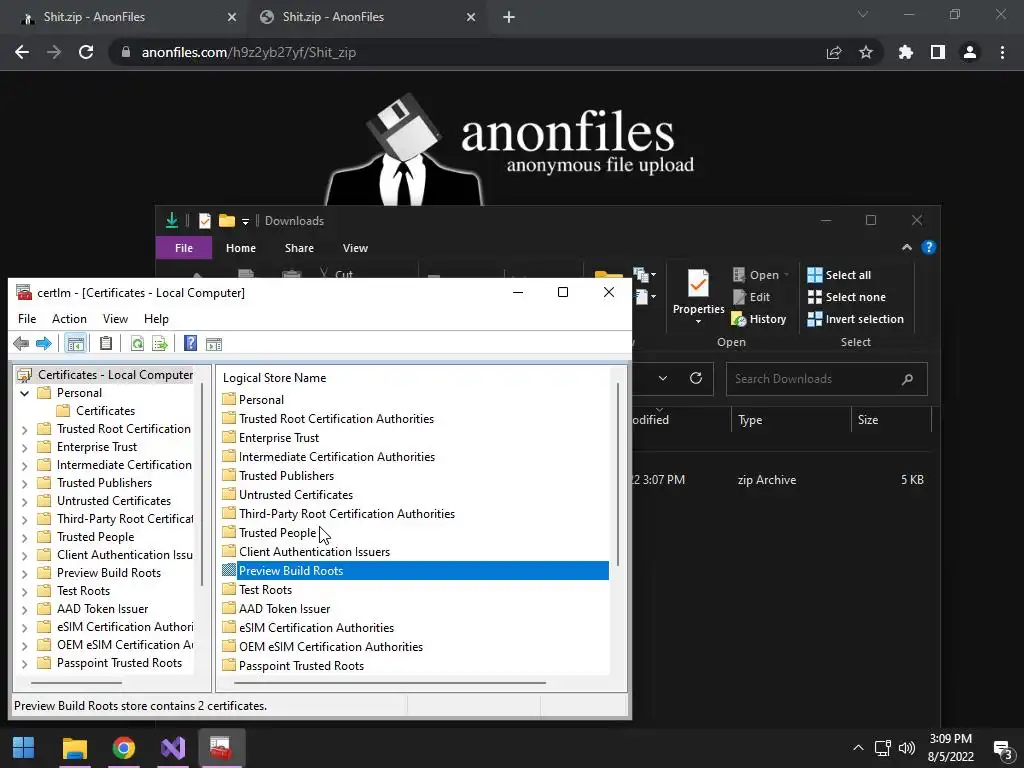
Task: Open the certlm File menu
Action: [27, 319]
